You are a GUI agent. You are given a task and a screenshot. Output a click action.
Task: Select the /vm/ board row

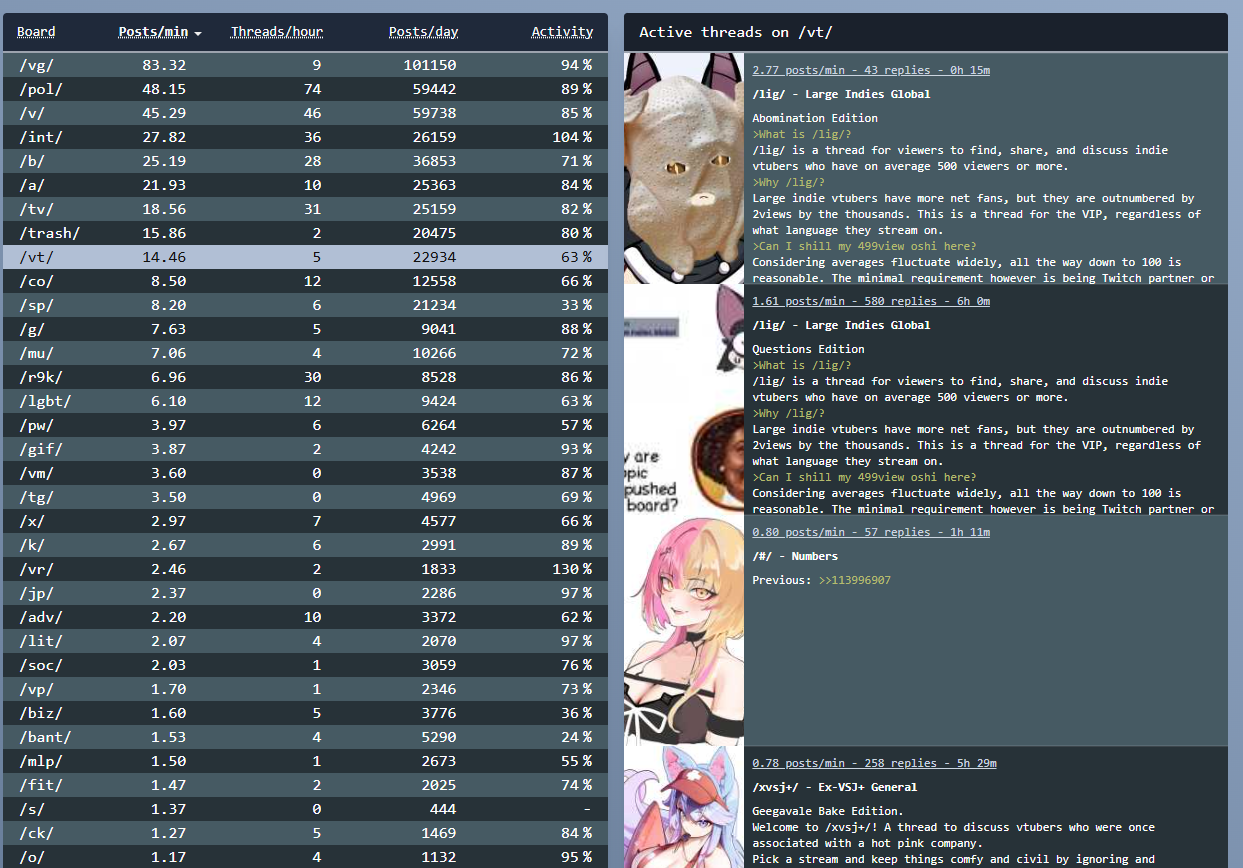(x=305, y=473)
